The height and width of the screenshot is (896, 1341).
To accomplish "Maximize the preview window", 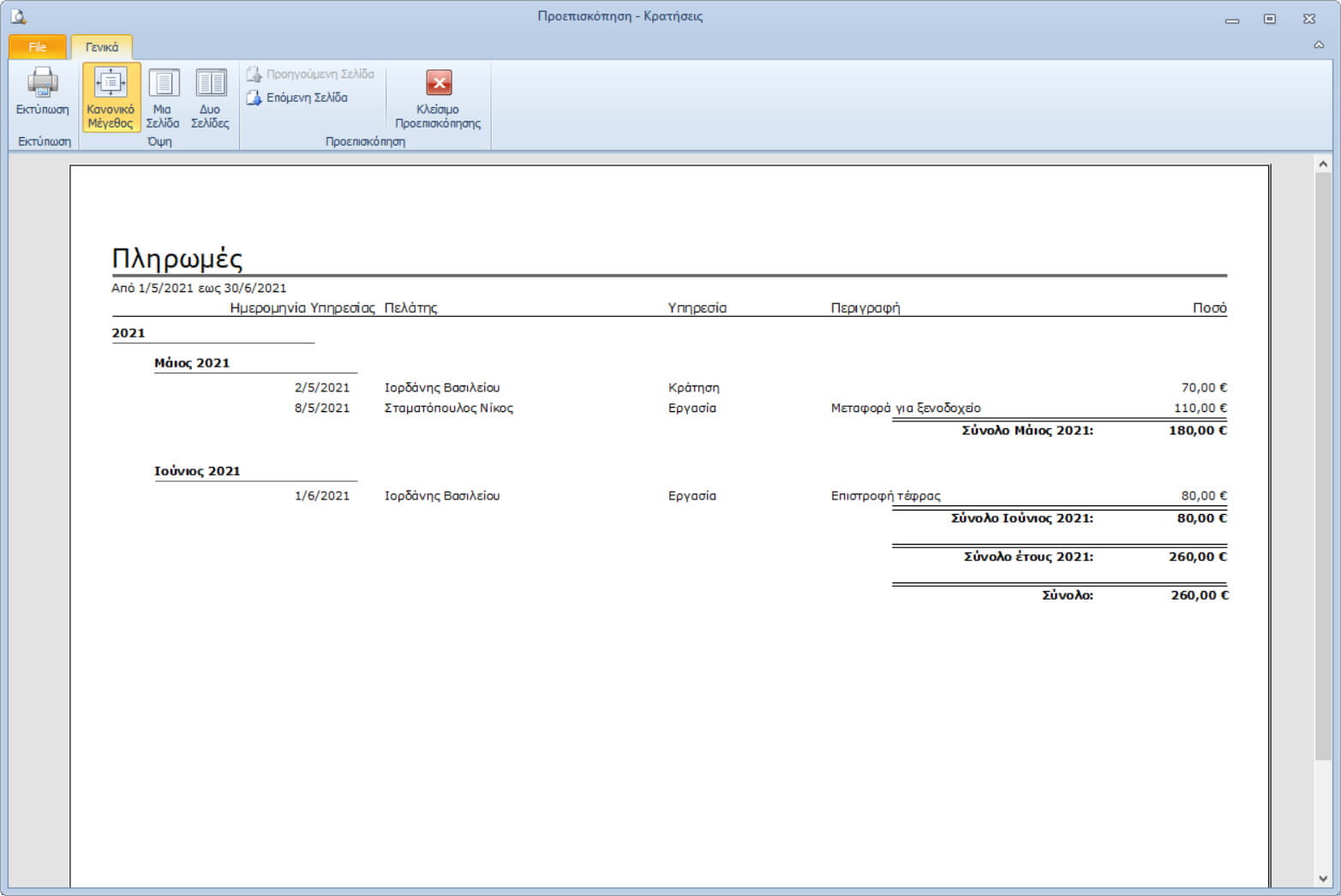I will 1270,19.
